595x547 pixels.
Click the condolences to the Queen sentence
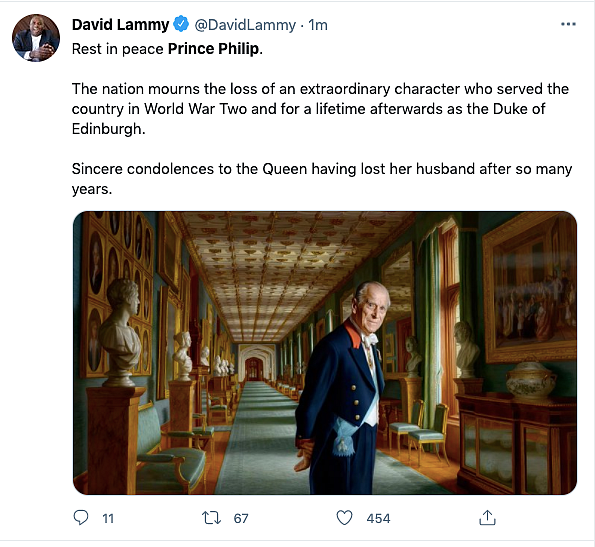[x=322, y=179]
